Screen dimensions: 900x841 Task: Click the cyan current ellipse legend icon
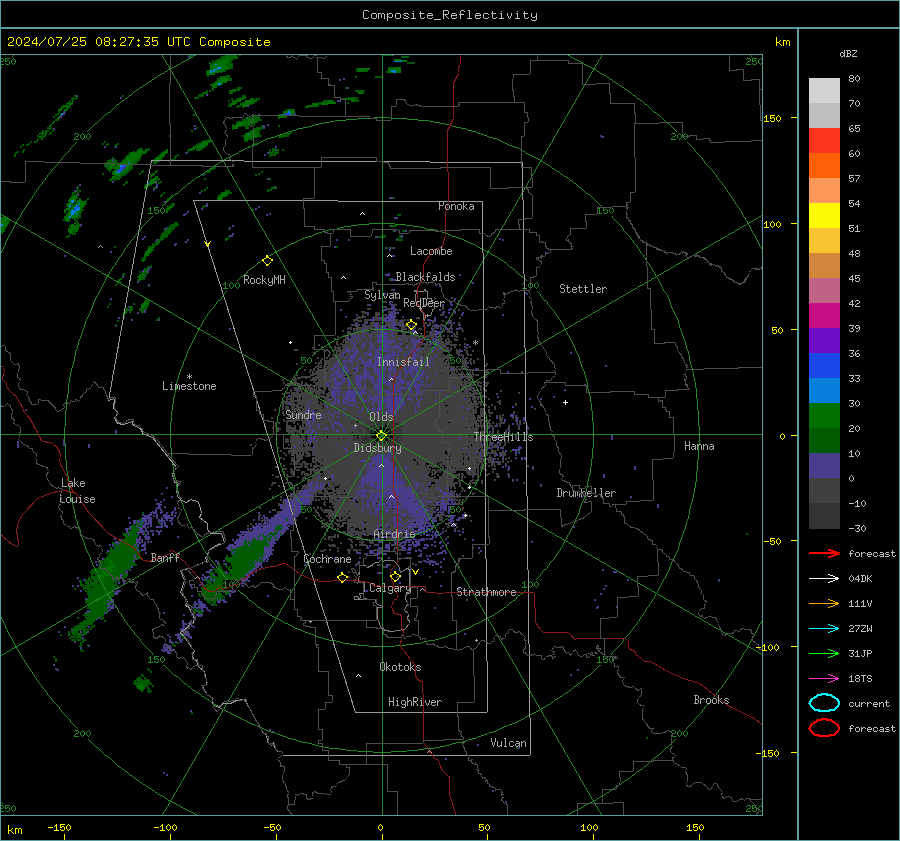[824, 703]
